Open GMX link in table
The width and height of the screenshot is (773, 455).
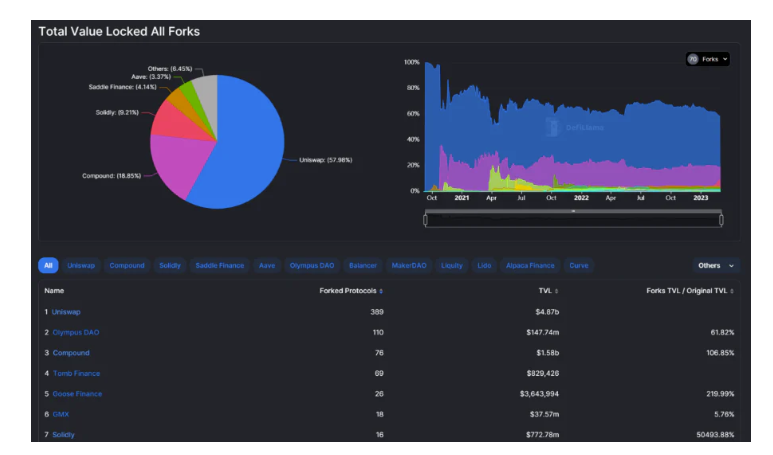(61, 415)
